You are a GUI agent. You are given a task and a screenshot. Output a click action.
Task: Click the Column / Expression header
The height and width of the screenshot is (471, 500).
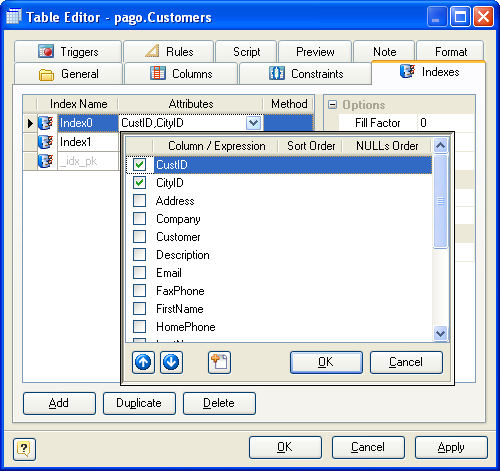[x=216, y=146]
